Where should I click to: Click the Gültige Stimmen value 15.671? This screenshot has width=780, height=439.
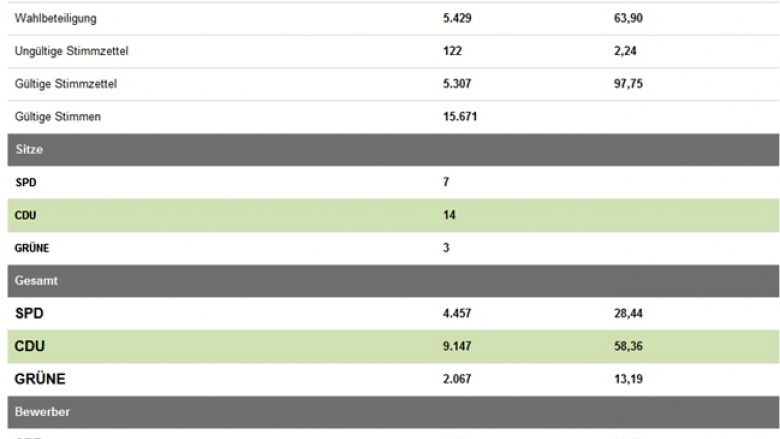[x=460, y=117]
